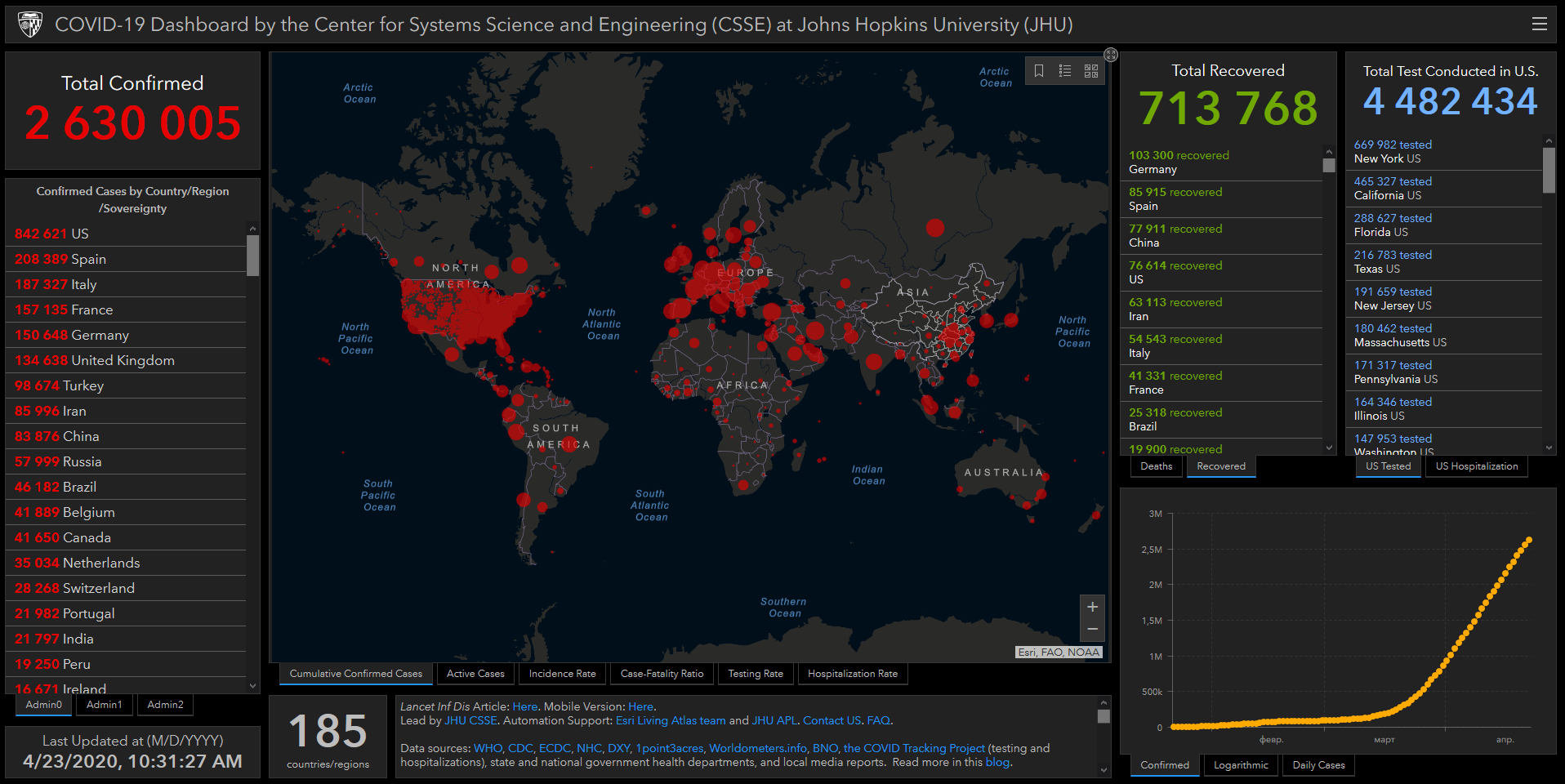Select Italy with 187 327 confirmed cases

tap(126, 284)
